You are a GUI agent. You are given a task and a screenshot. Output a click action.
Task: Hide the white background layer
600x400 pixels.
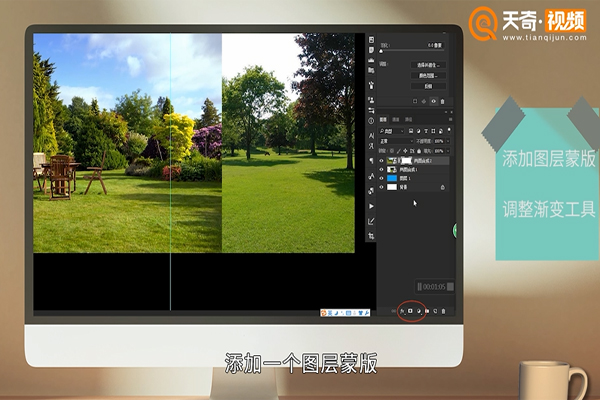point(382,187)
